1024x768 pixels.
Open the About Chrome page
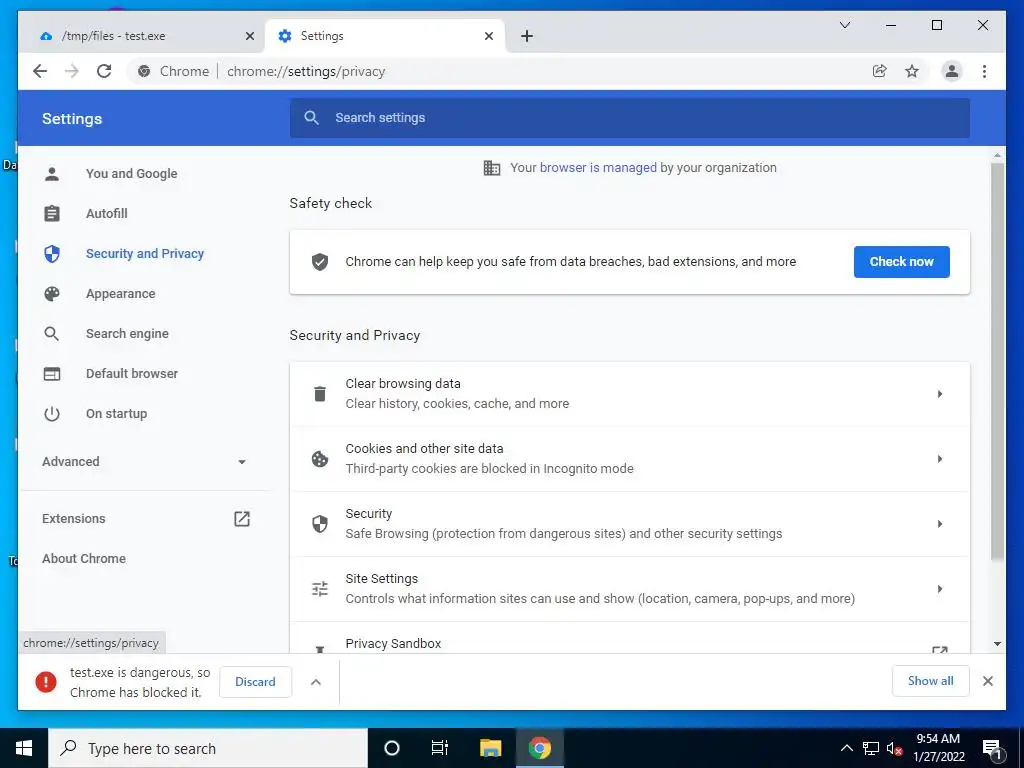click(x=84, y=558)
